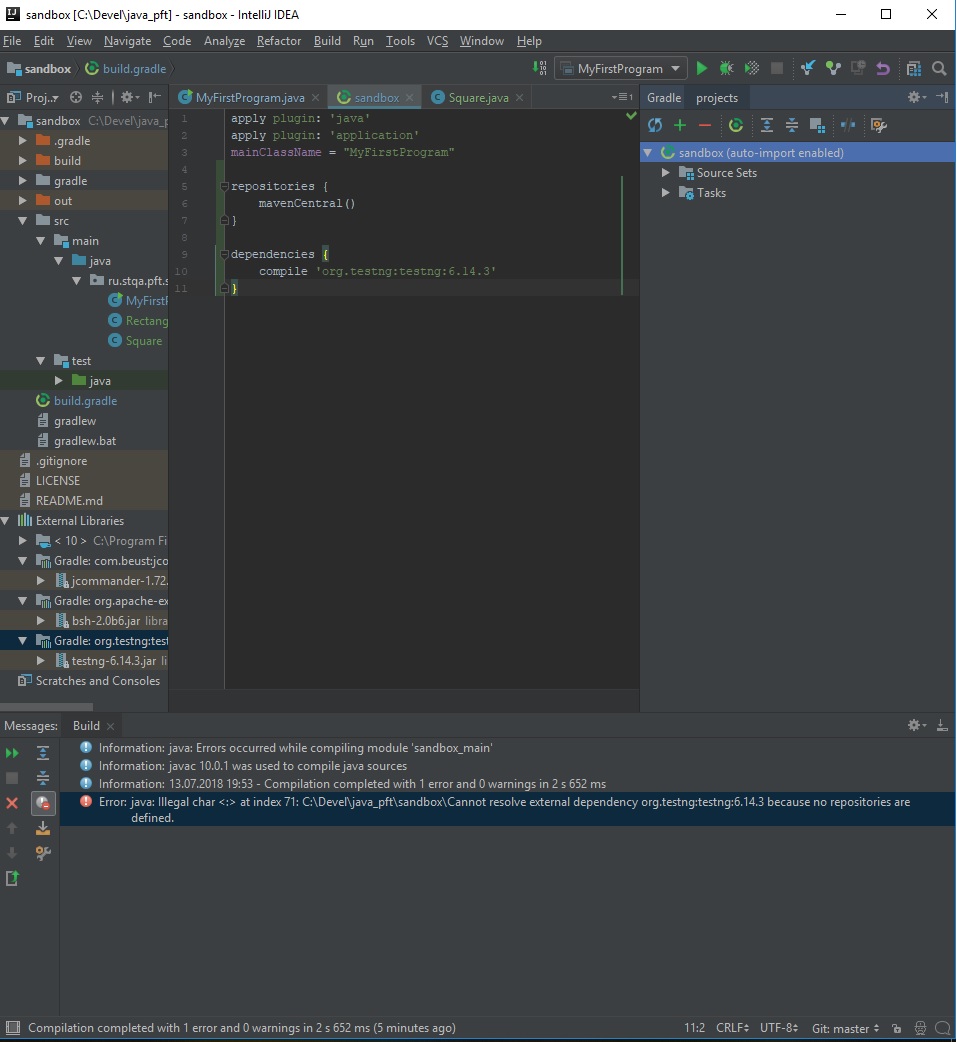Collapse the src folder
Viewport: 957px width, 1042px height.
click(x=23, y=221)
